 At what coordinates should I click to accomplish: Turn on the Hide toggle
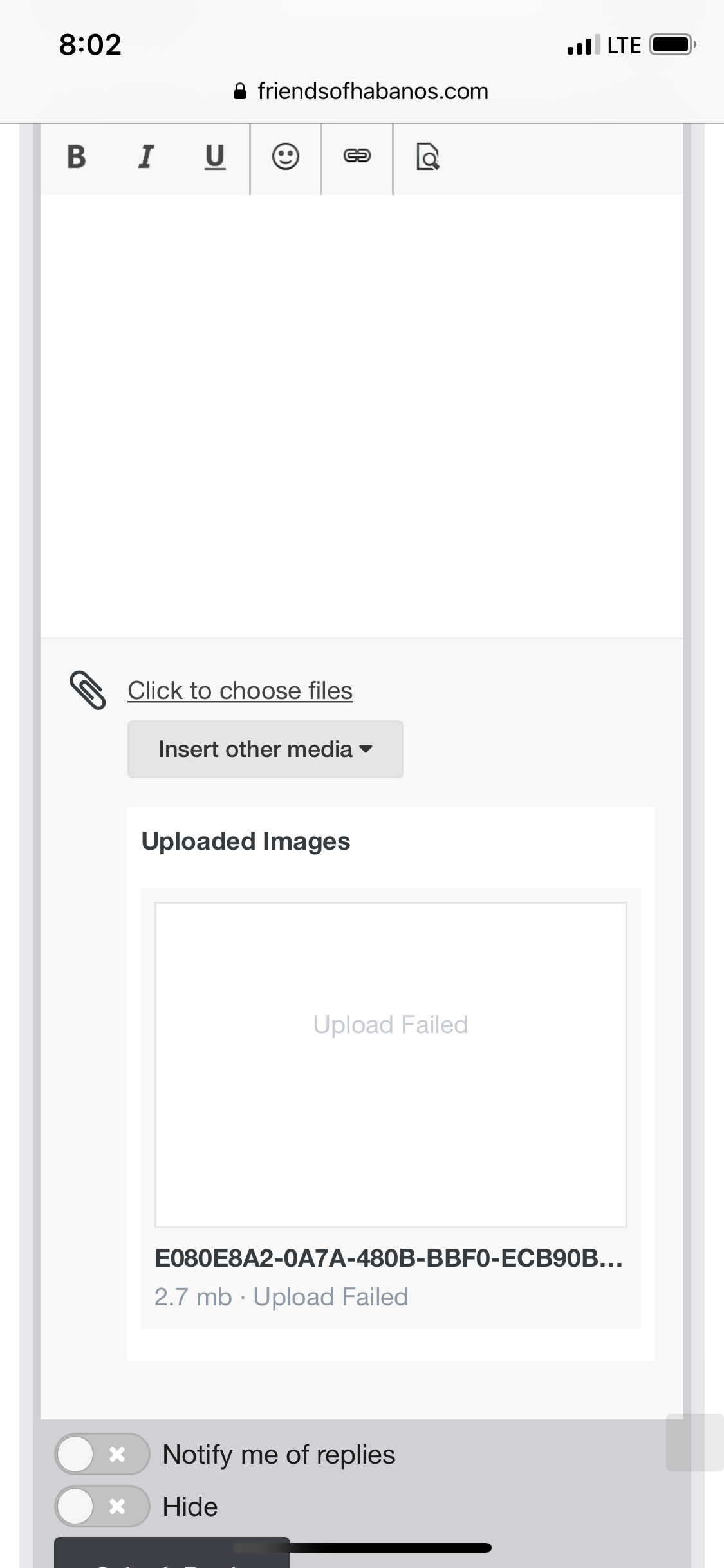[x=102, y=1506]
